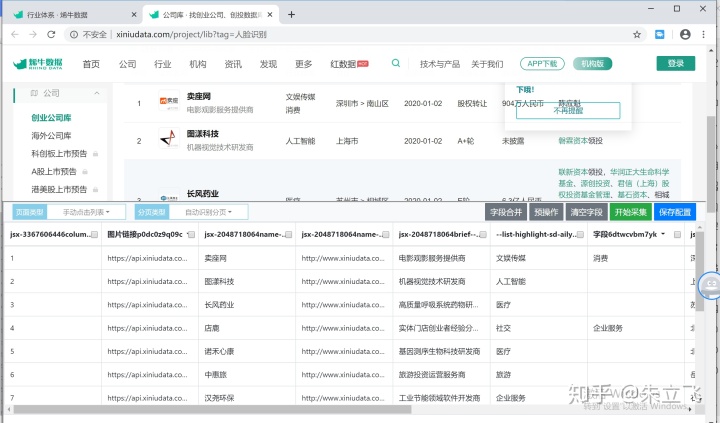Click the 磐霖资本领投 investor link
This screenshot has width=720, height=423.
pyautogui.click(x=580, y=141)
